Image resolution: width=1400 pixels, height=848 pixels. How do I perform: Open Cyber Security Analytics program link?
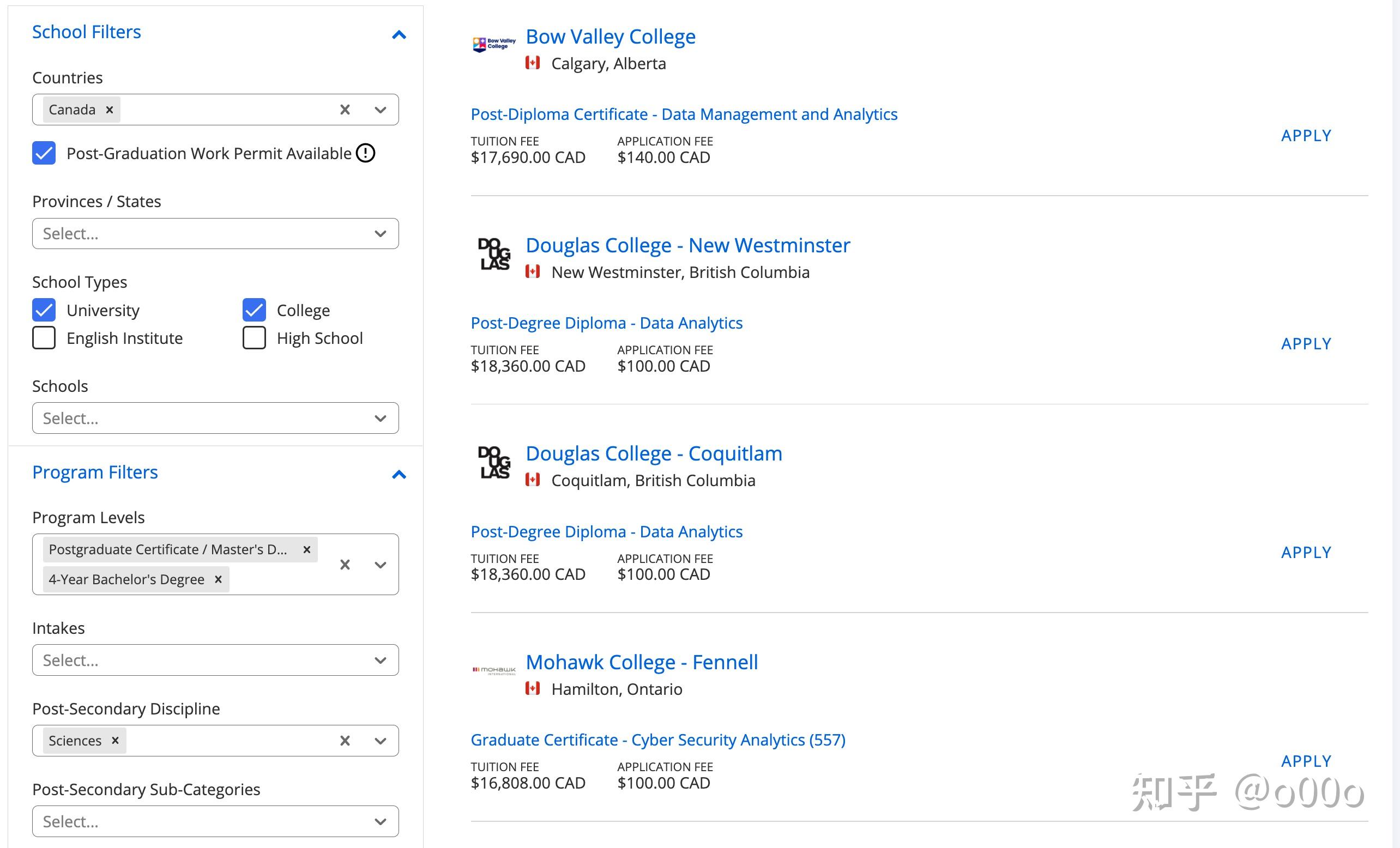[657, 740]
